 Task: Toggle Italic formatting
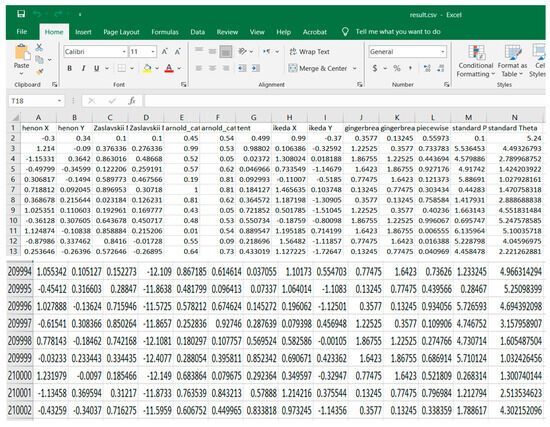pyautogui.click(x=83, y=68)
